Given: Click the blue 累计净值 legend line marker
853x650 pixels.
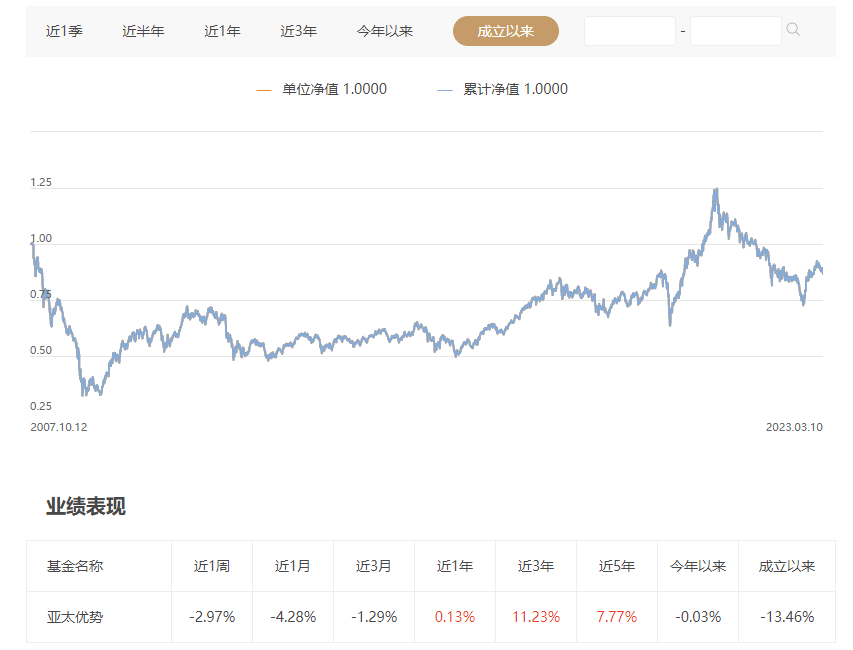Looking at the screenshot, I should tap(445, 90).
